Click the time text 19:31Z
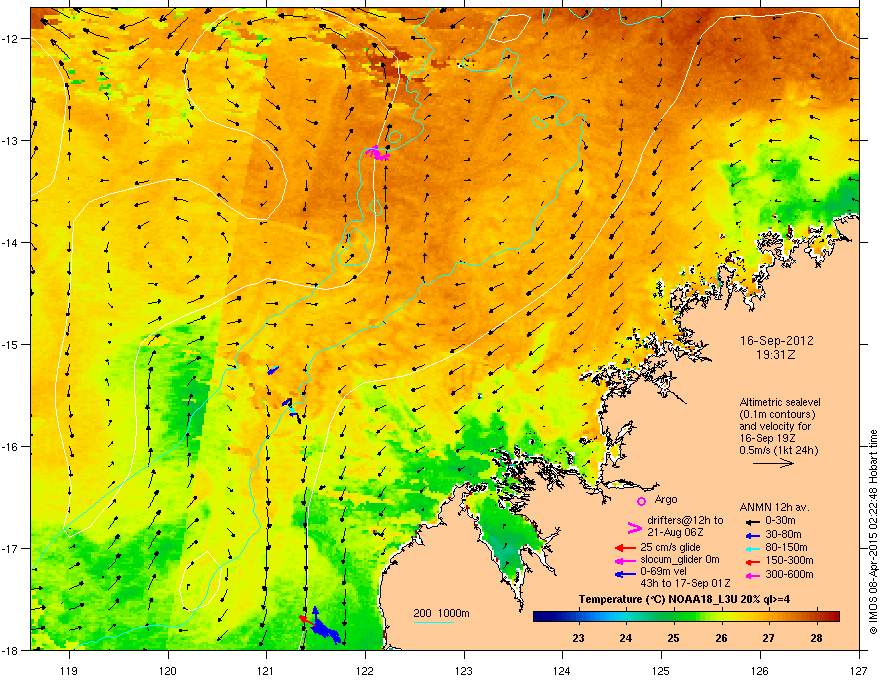 tap(776, 355)
